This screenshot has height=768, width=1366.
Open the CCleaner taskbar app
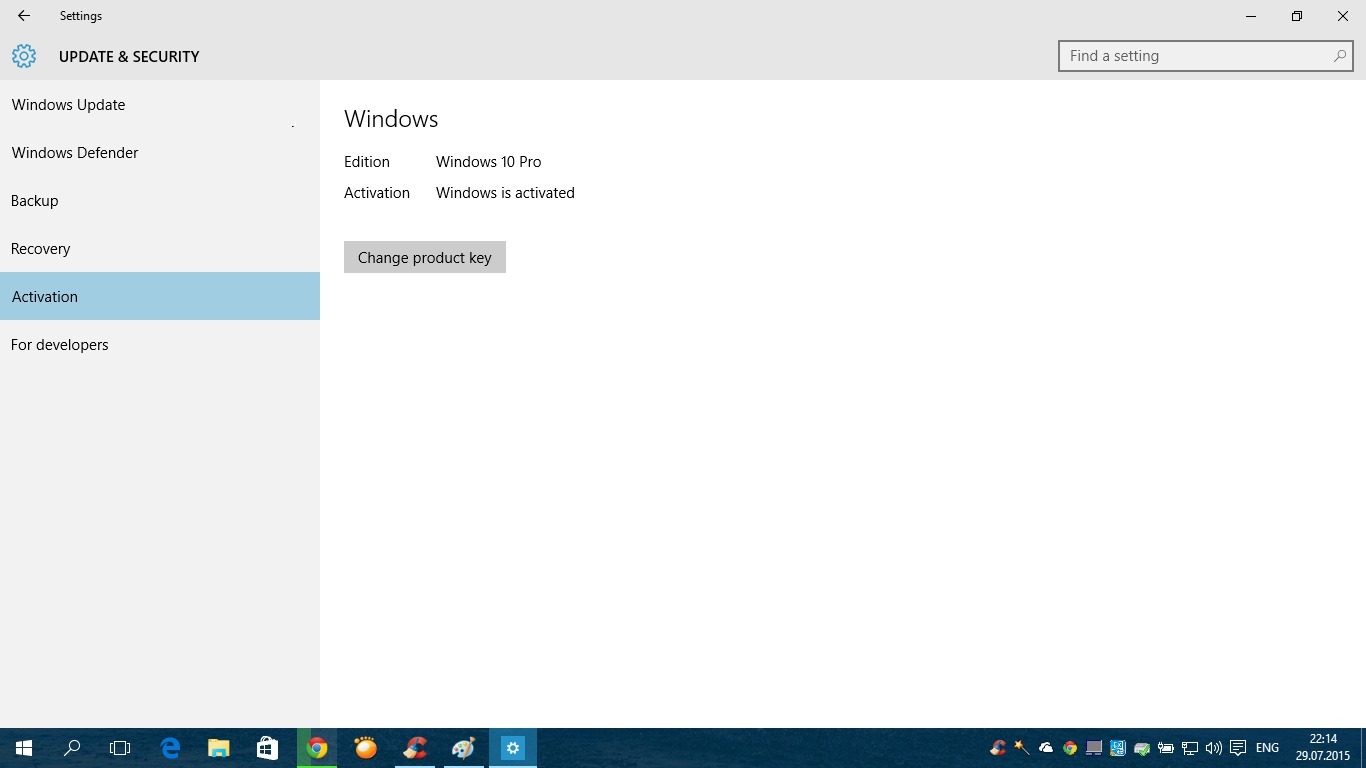414,748
